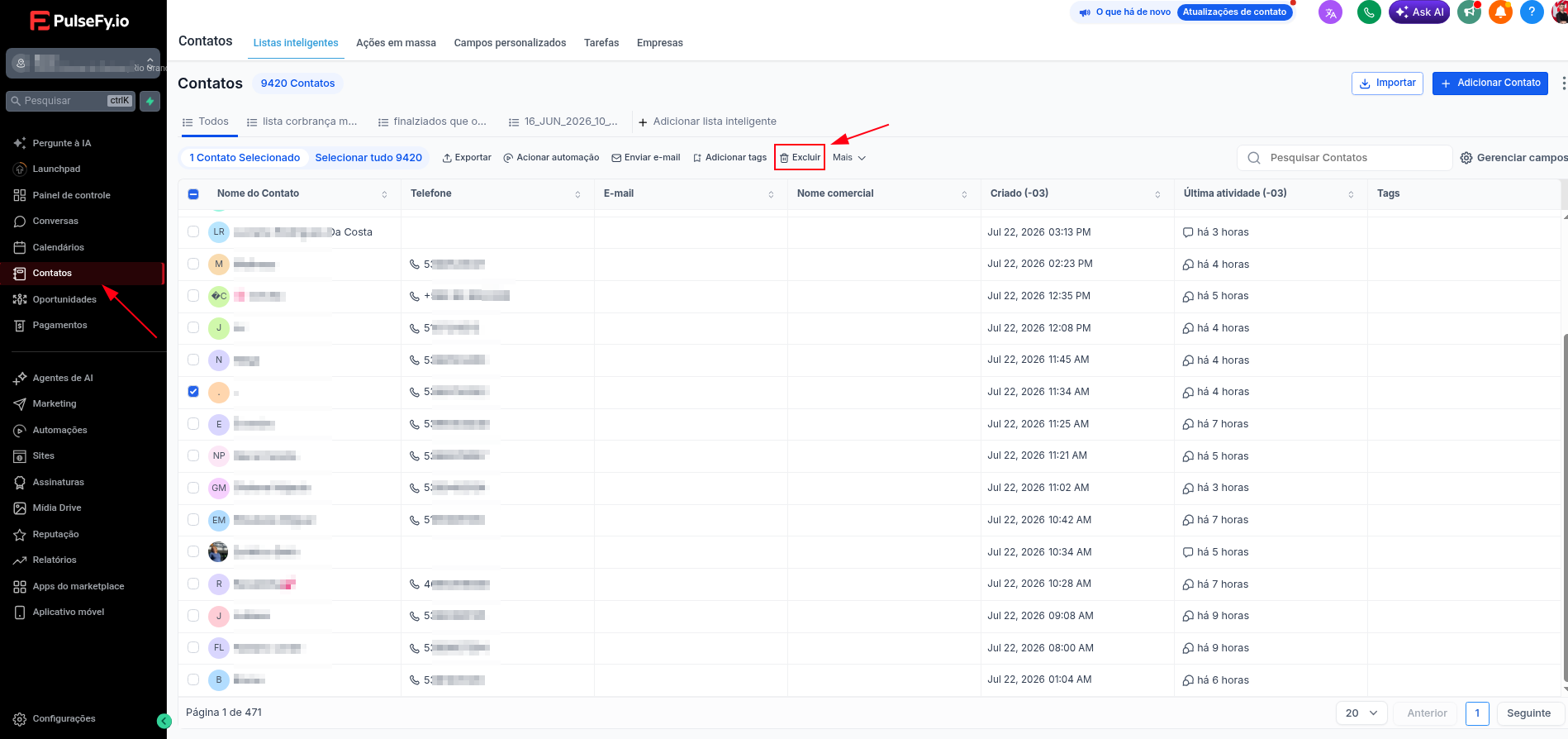
Task: Expand the Mais dropdown menu
Action: [849, 158]
